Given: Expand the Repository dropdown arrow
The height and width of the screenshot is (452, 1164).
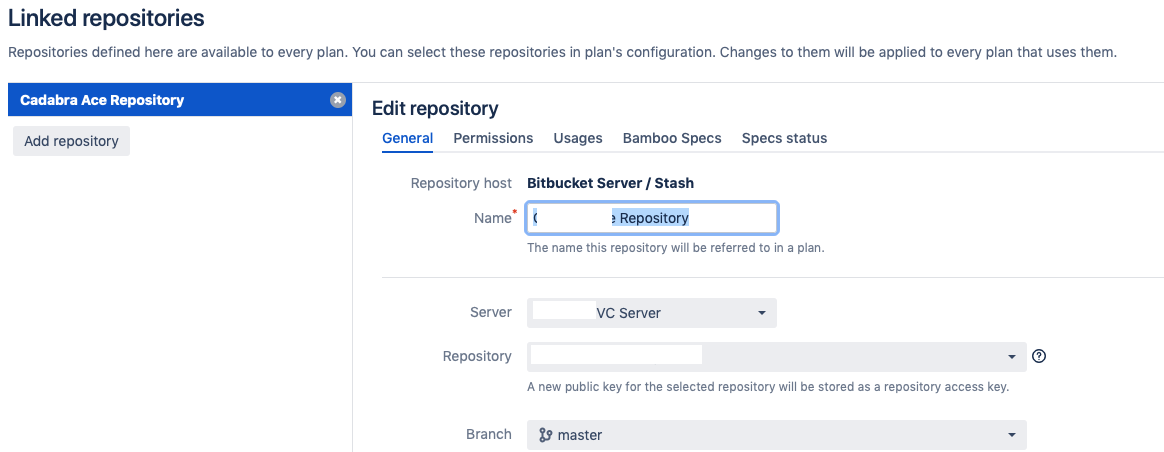Looking at the screenshot, I should coord(1011,357).
